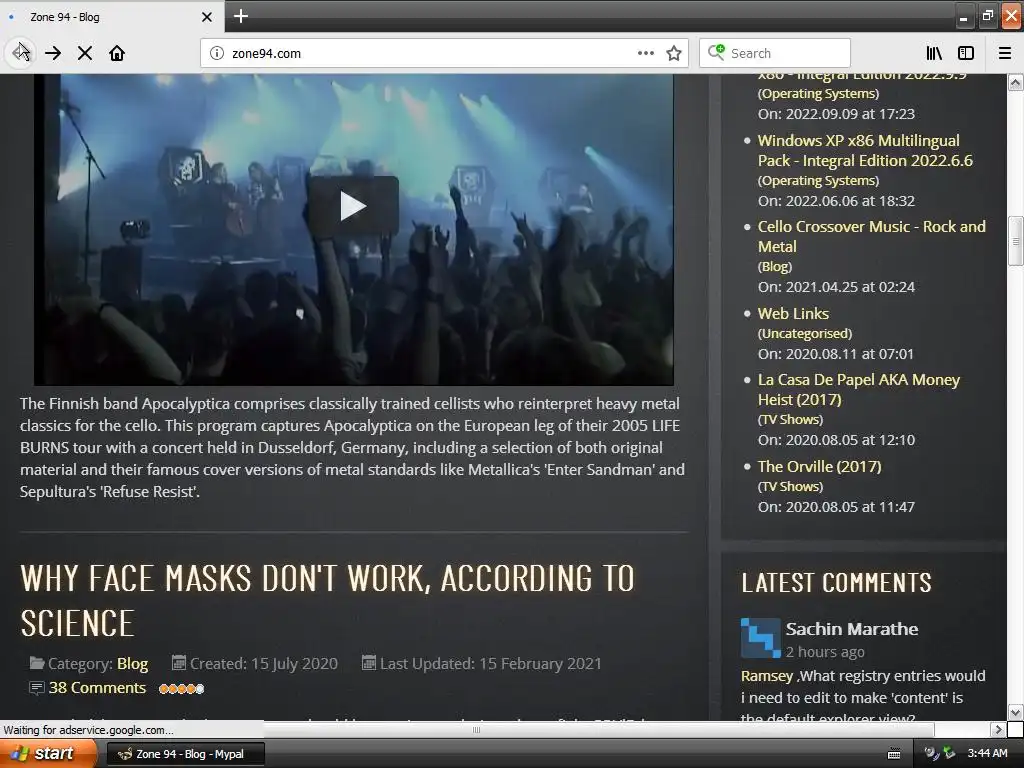Click the search engine magnifier icon

[x=716, y=52]
